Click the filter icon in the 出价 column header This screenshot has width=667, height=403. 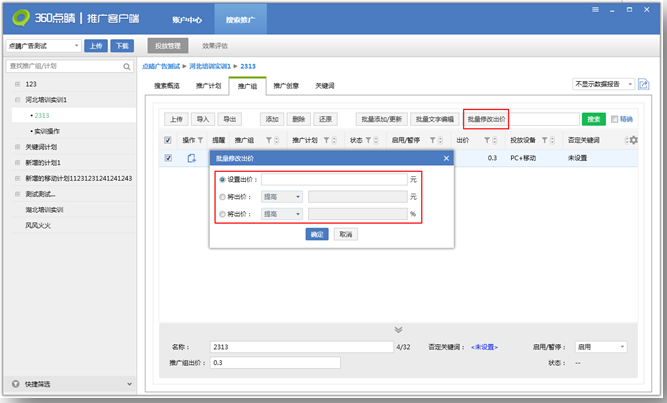(487, 140)
